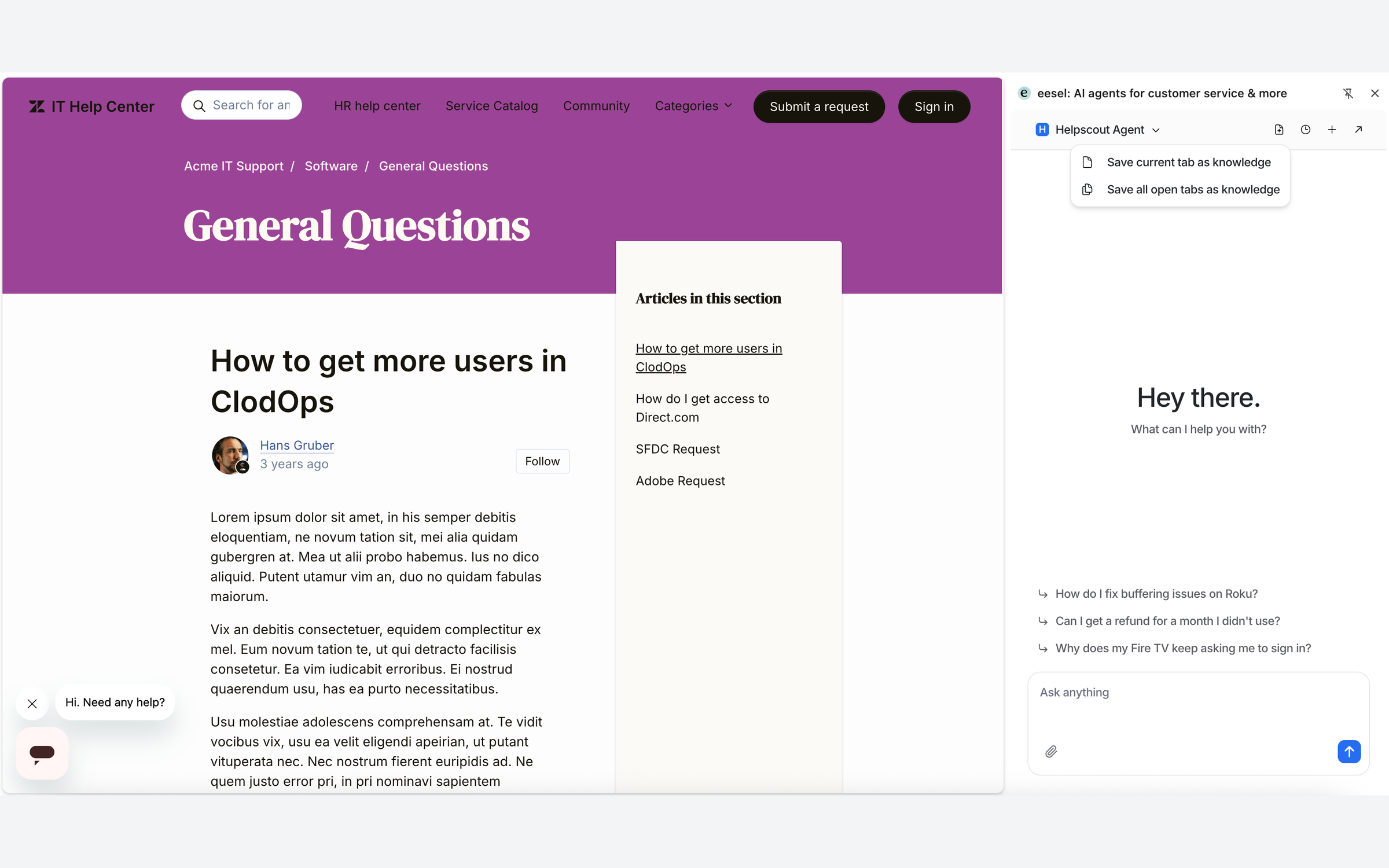
Task: Start a new chat with plus icon
Action: pyautogui.click(x=1332, y=130)
